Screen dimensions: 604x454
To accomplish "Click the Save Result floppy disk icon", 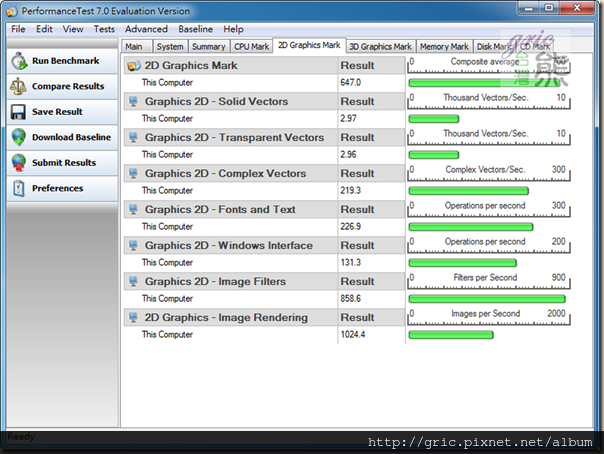I will (x=18, y=112).
